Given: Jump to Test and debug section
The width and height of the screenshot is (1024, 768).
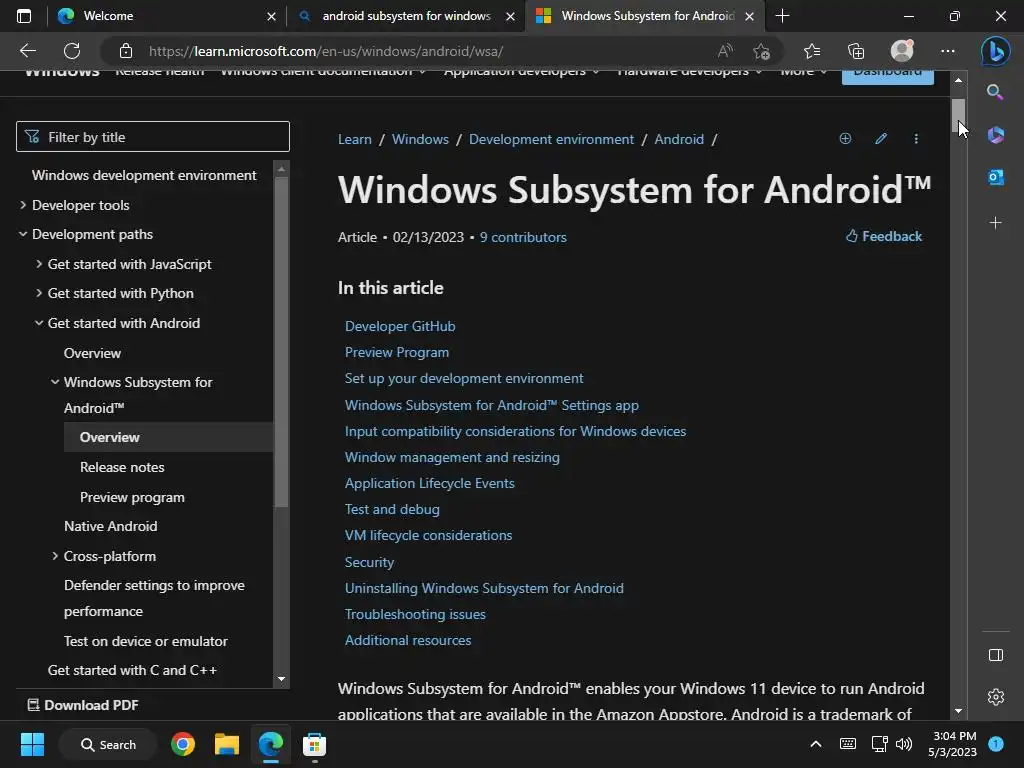Looking at the screenshot, I should click(392, 509).
